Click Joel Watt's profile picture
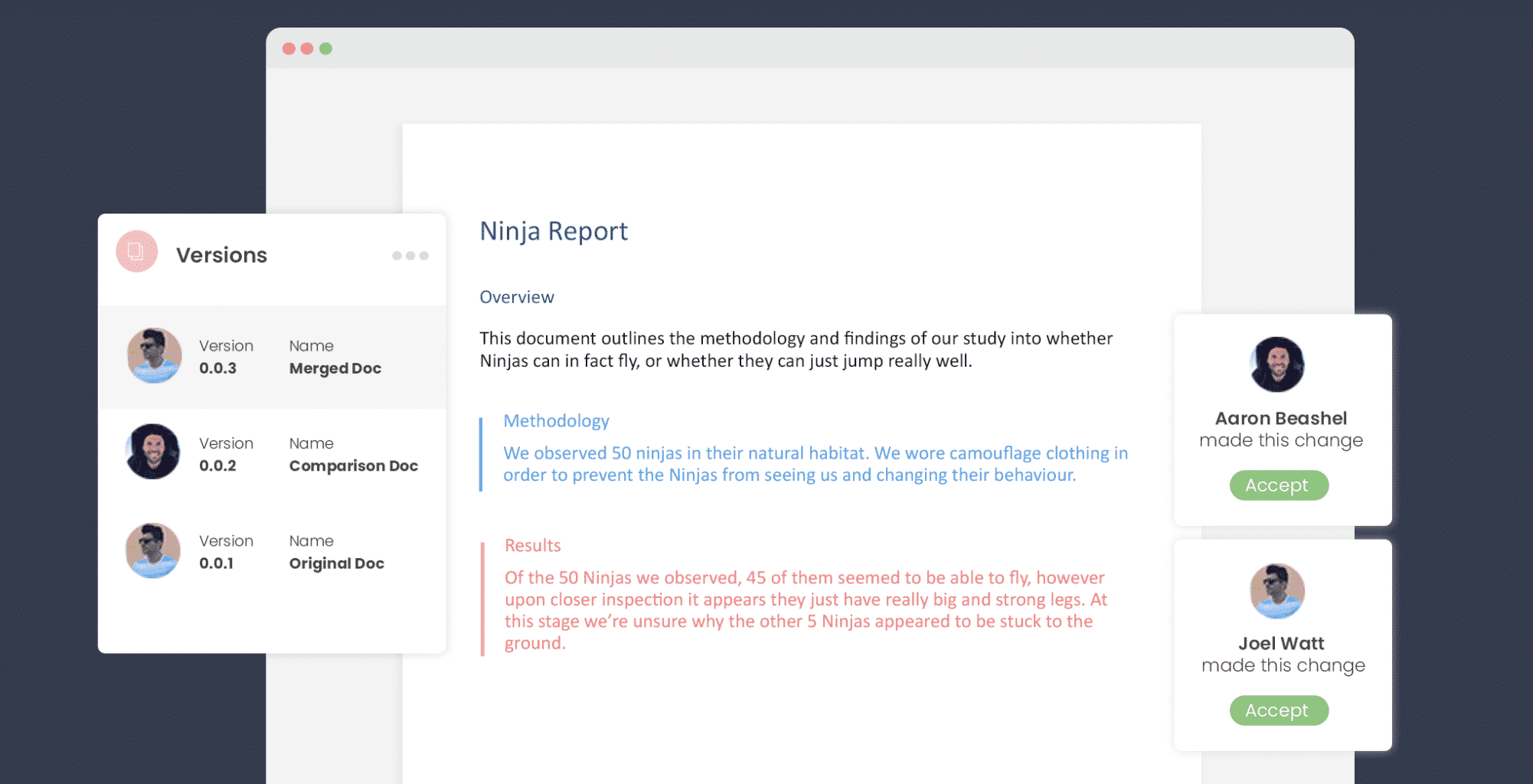1533x784 pixels. coord(1276,591)
